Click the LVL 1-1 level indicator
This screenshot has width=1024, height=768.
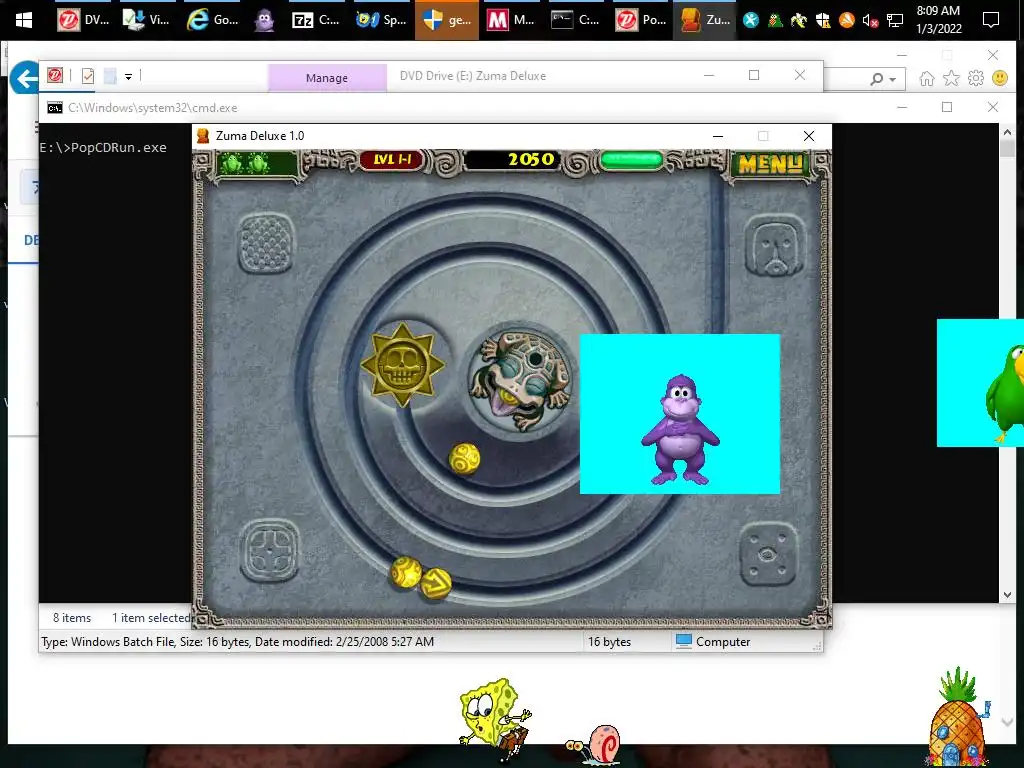392,159
